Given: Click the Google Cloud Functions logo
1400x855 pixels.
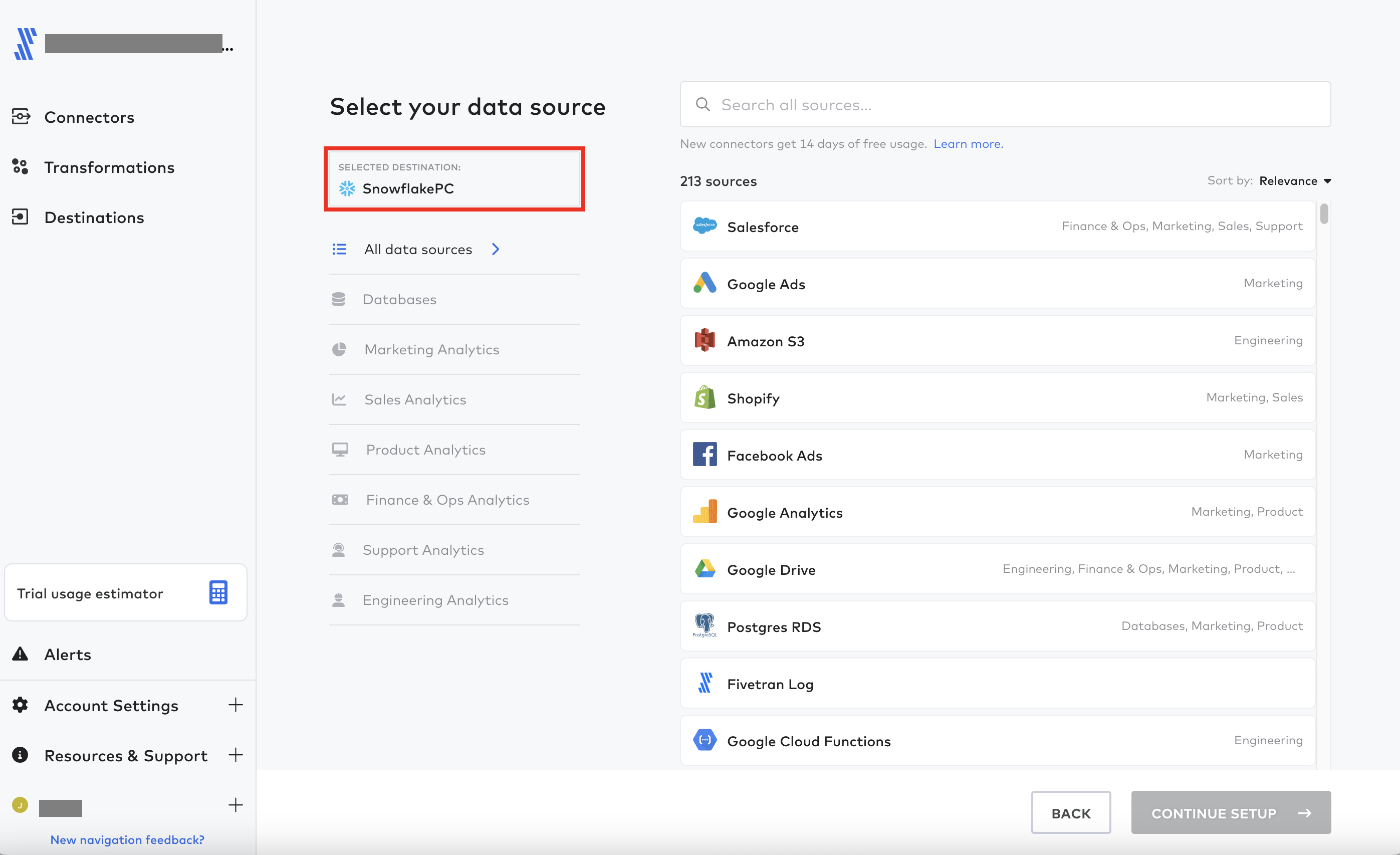Looking at the screenshot, I should pos(705,740).
